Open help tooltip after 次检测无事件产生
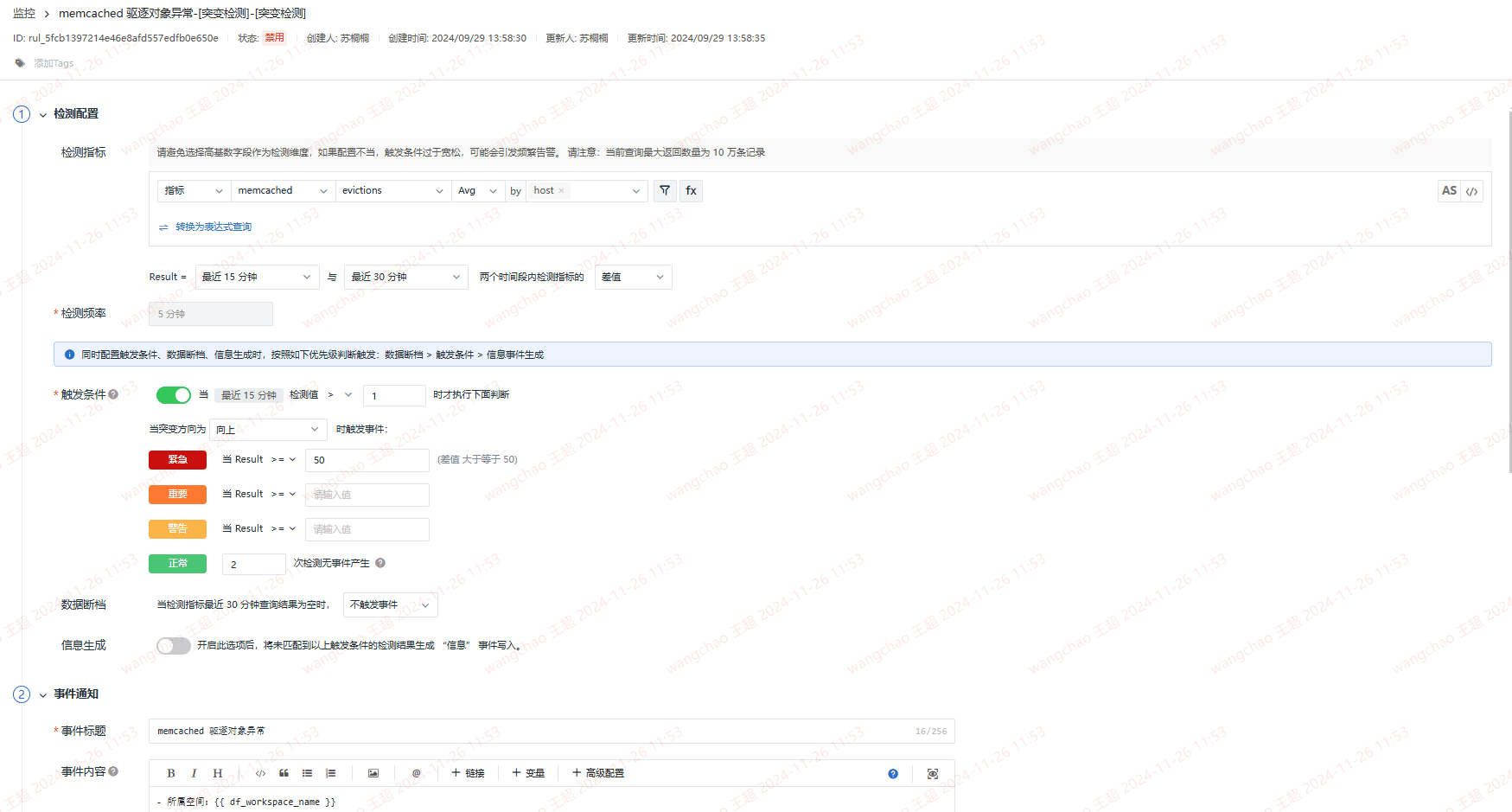The width and height of the screenshot is (1512, 812). click(x=380, y=563)
